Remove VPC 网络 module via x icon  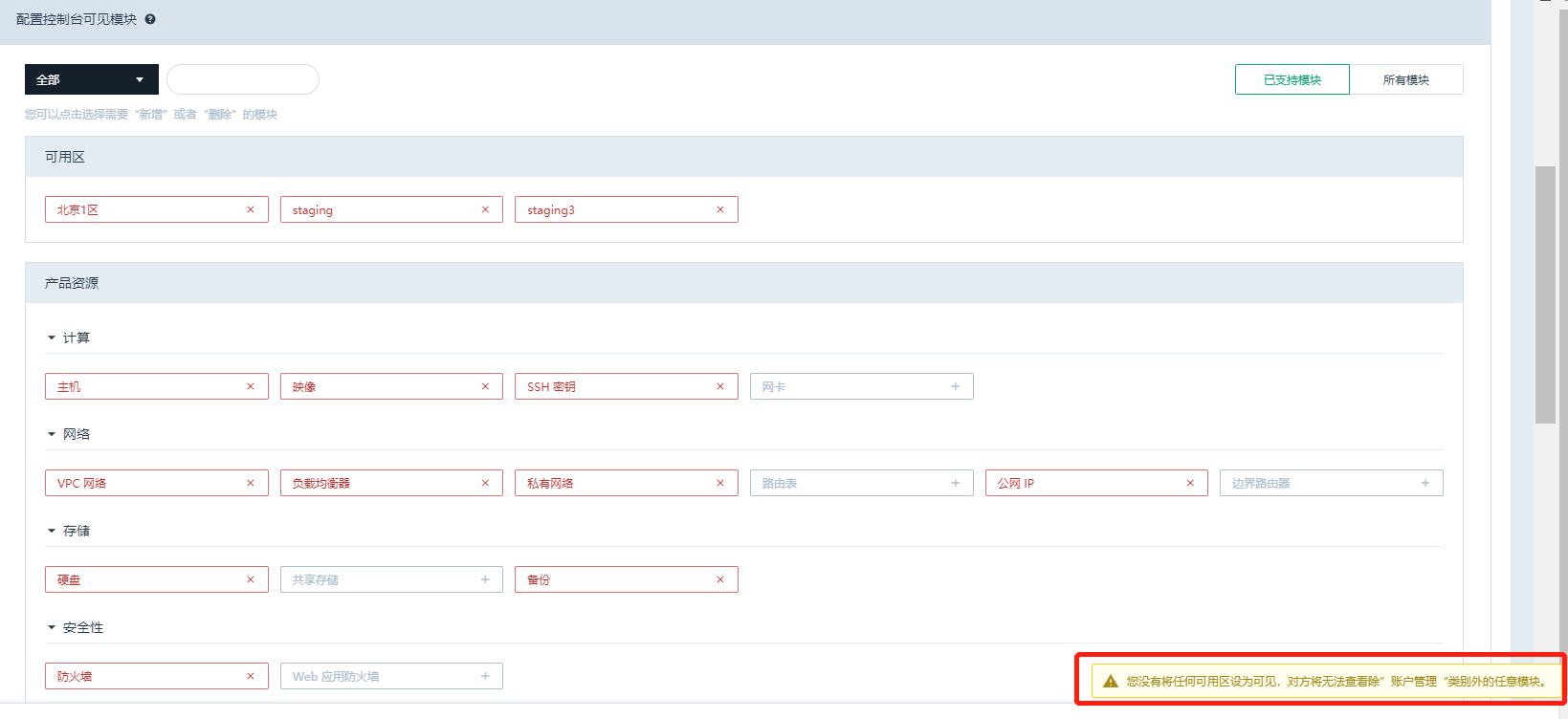[251, 483]
